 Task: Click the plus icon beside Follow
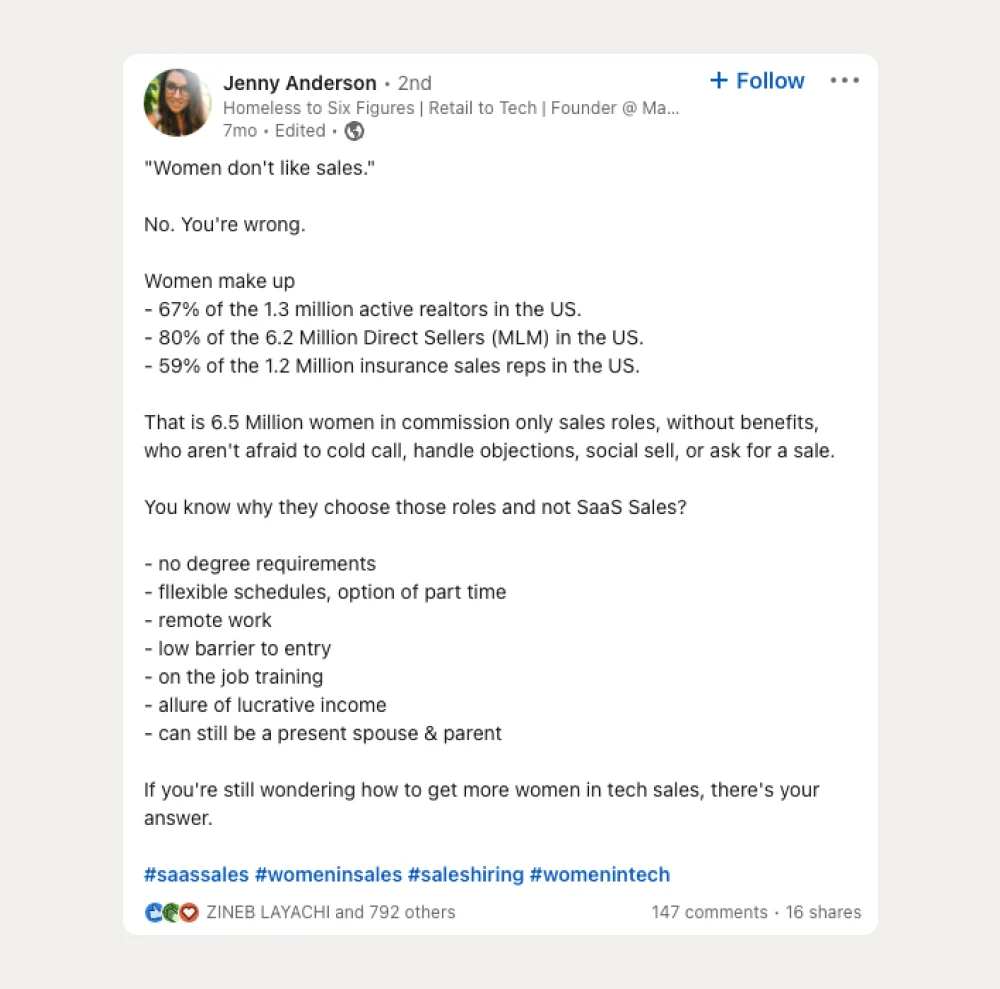pyautogui.click(x=719, y=81)
